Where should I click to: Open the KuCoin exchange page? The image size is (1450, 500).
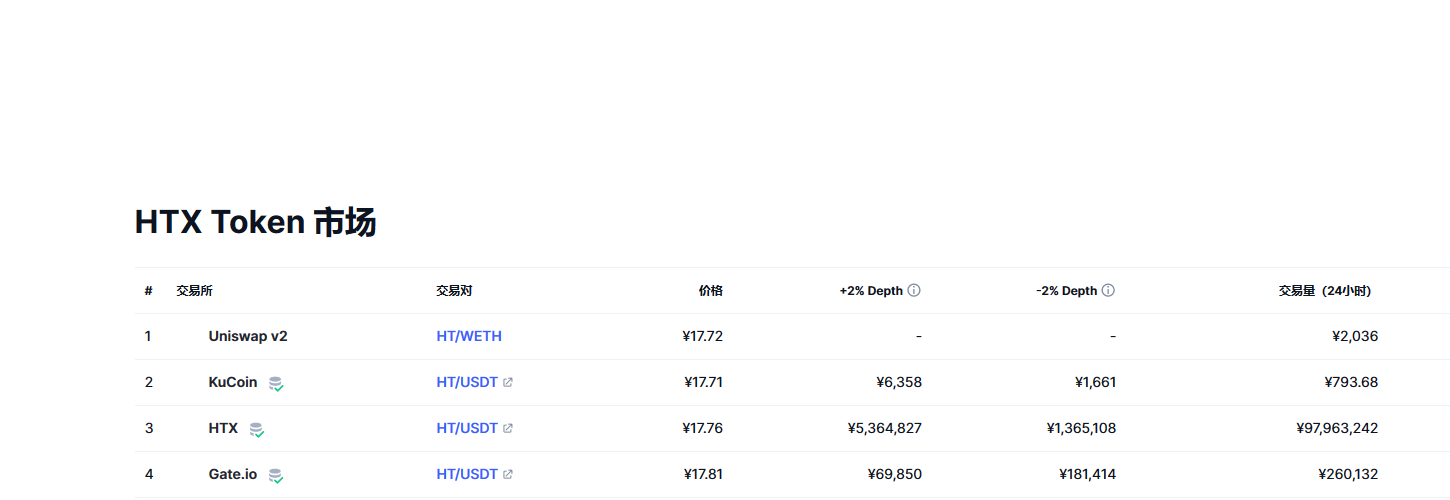click(233, 383)
